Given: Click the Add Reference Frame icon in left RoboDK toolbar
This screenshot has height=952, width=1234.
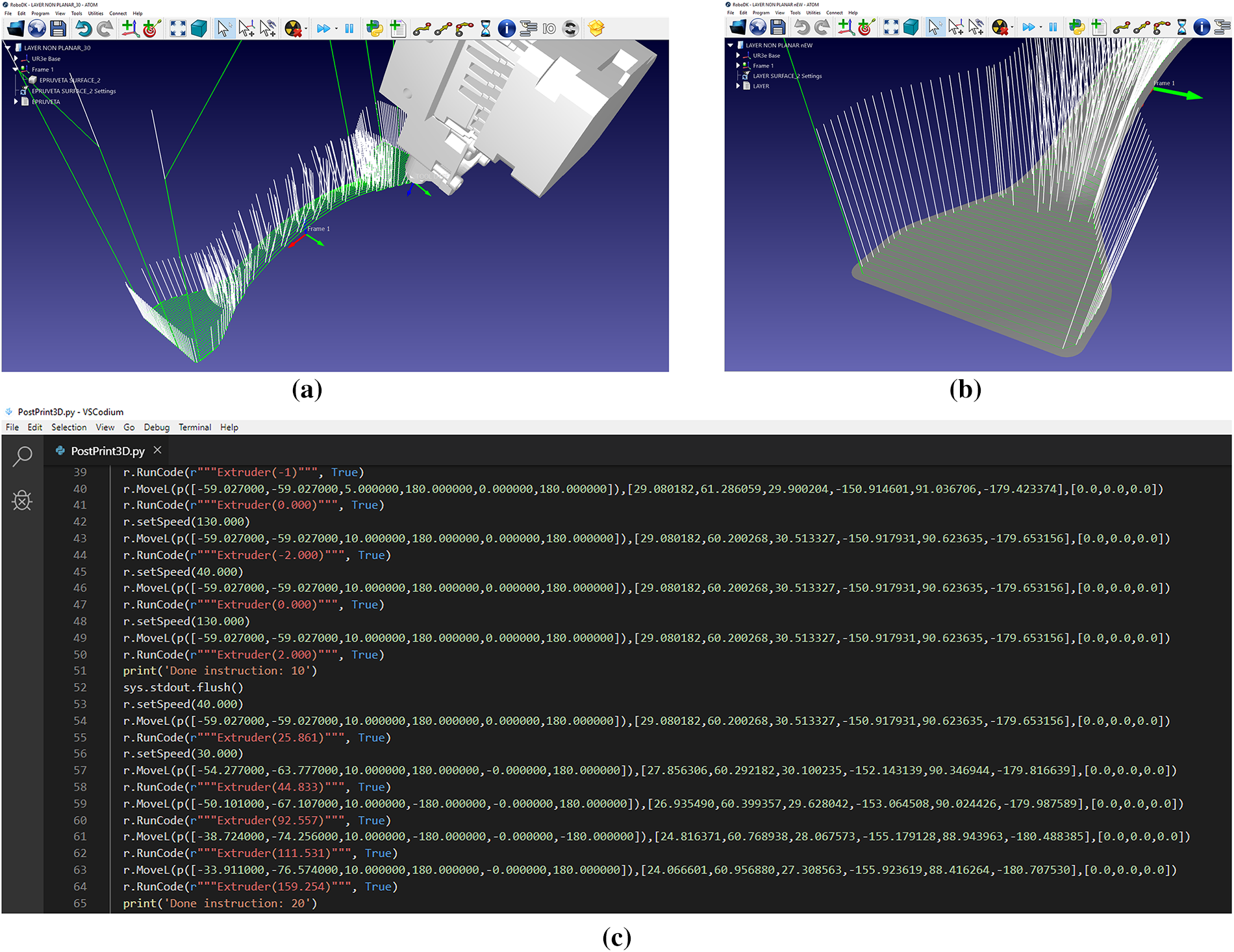Looking at the screenshot, I should [x=130, y=29].
